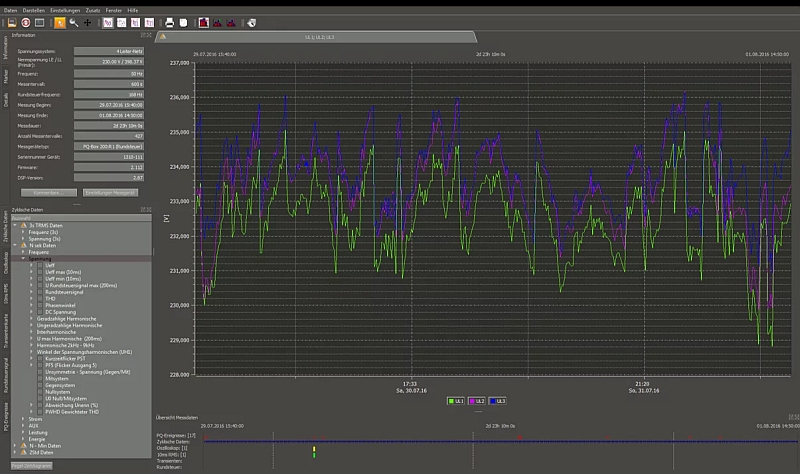The height and width of the screenshot is (474, 800).
Task: Click the white copy icon next to printer
Action: (x=183, y=23)
